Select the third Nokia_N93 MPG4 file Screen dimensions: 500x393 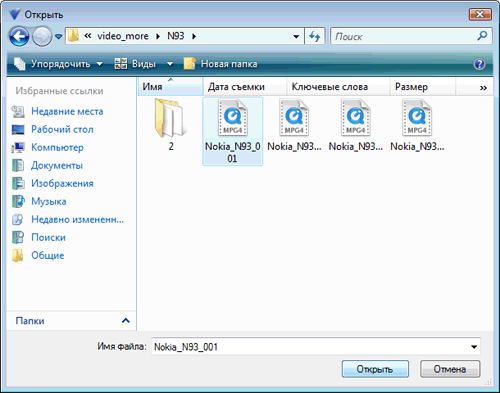point(356,126)
